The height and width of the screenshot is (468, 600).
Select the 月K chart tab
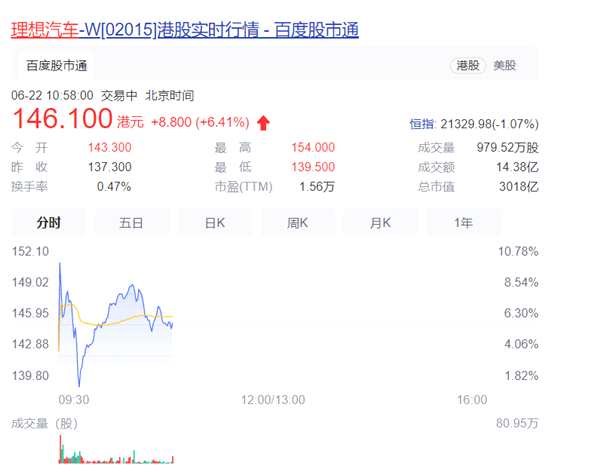coord(380,222)
